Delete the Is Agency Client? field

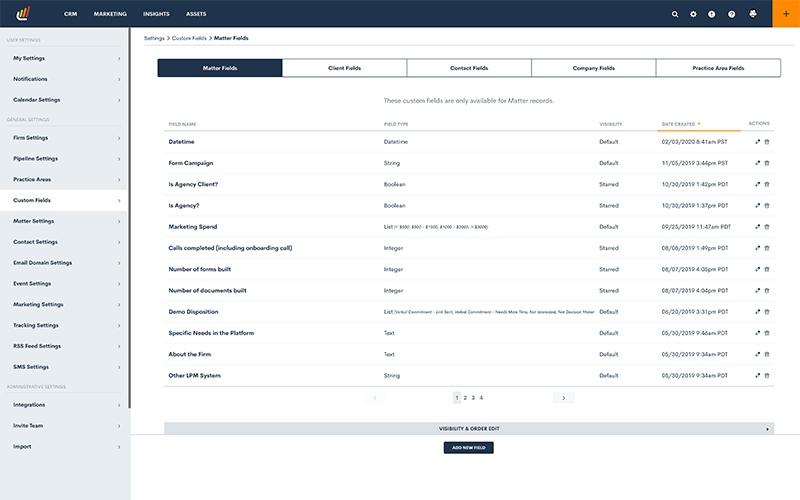(767, 184)
